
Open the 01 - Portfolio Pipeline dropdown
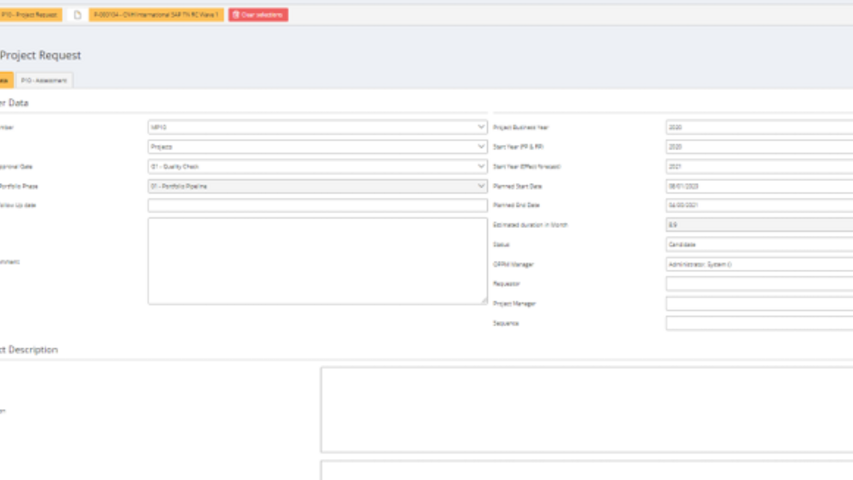(x=317, y=186)
